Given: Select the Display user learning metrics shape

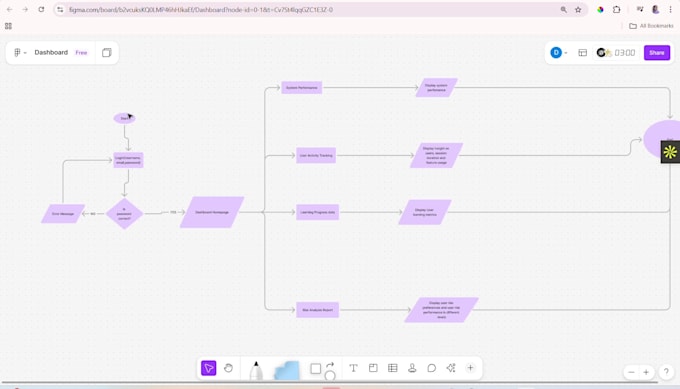Looking at the screenshot, I should point(425,212).
